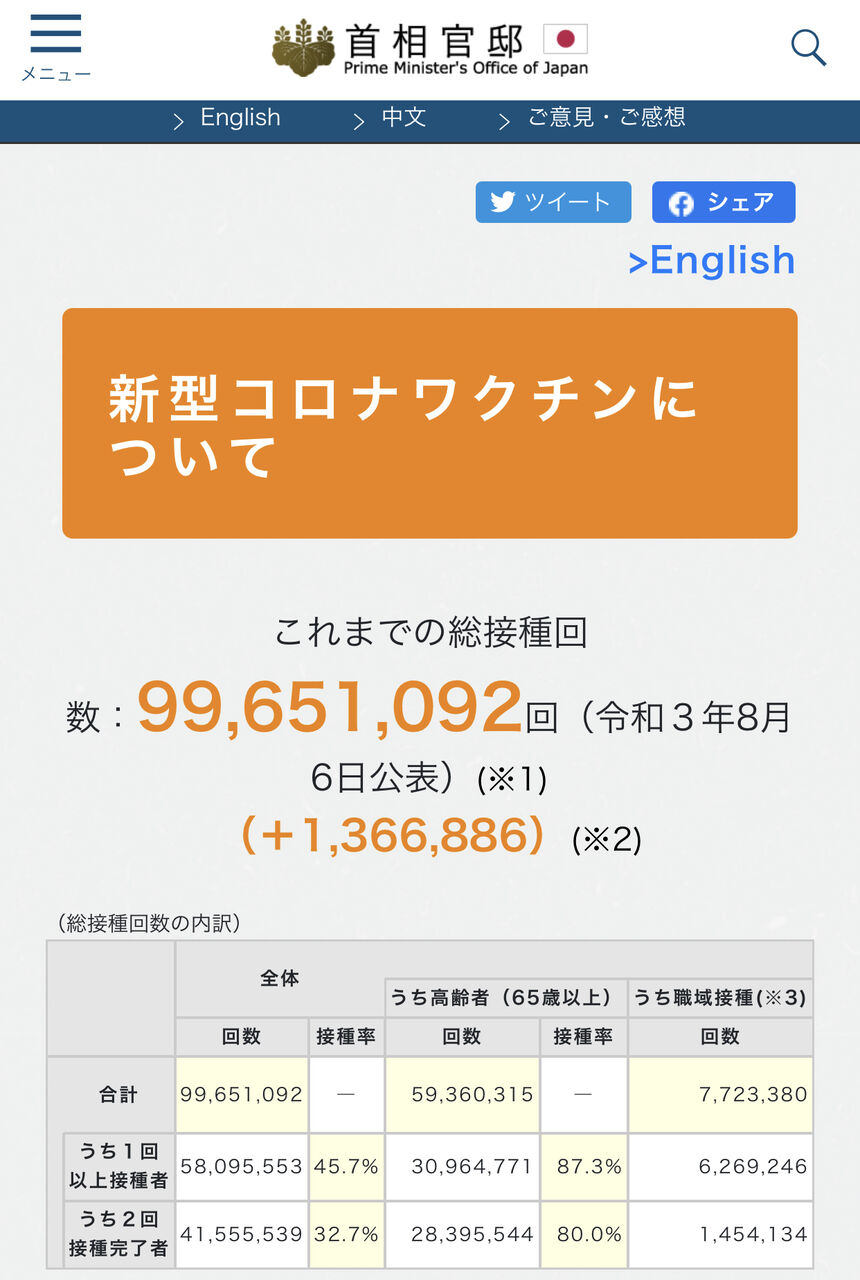Click the 首相官邸 site title
860x1280 pixels.
click(x=435, y=41)
